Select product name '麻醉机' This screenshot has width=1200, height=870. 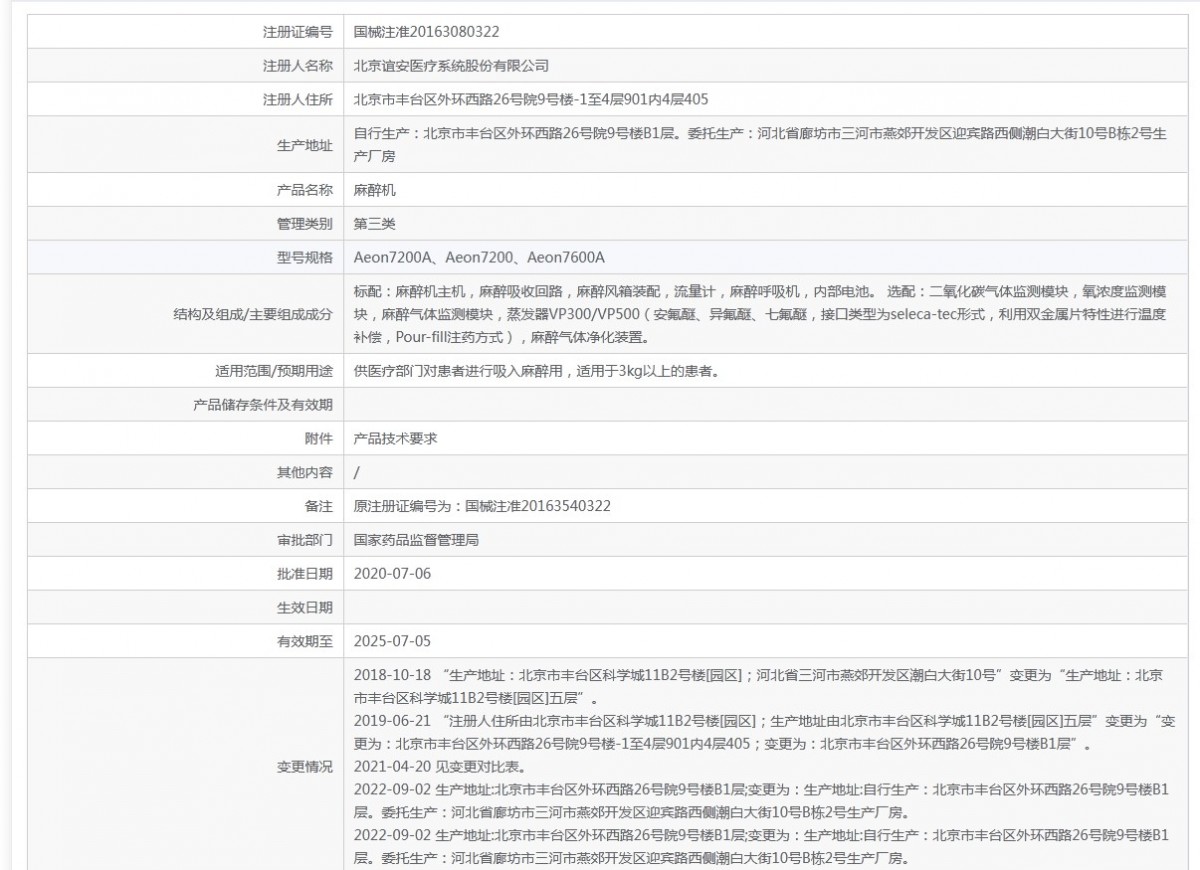[x=376, y=189]
